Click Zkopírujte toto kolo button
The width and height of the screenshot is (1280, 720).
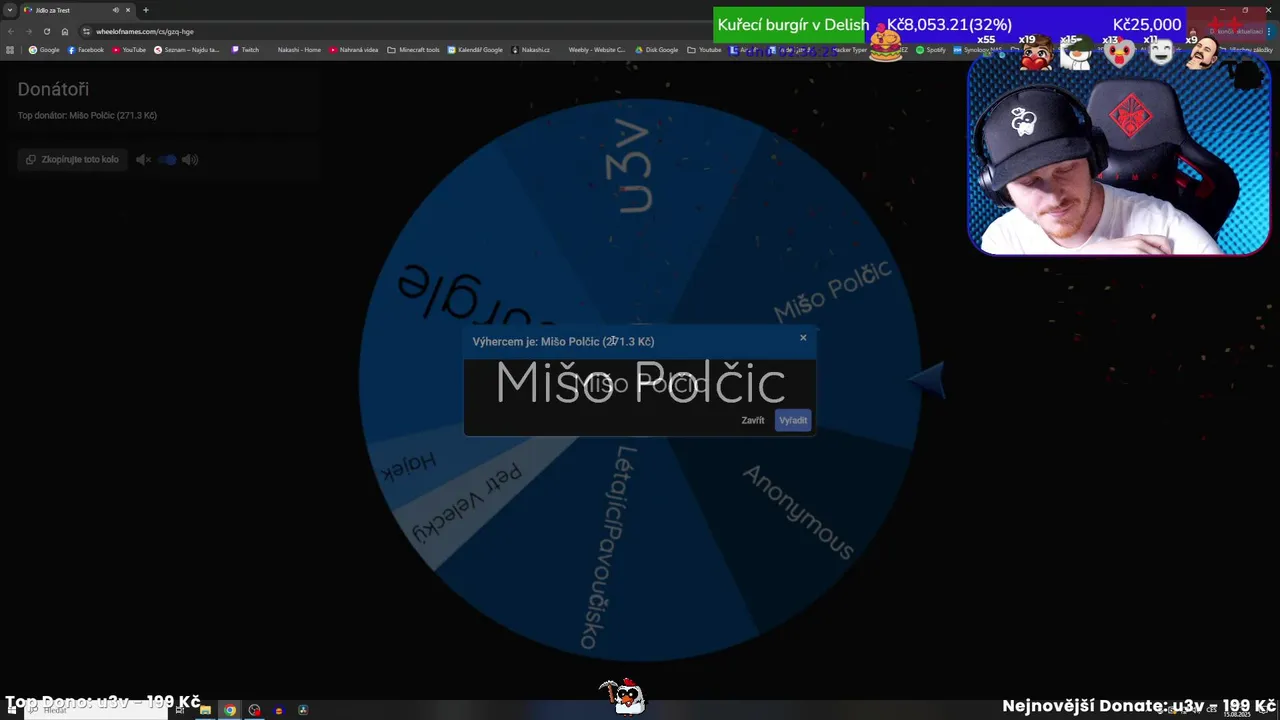click(x=73, y=159)
